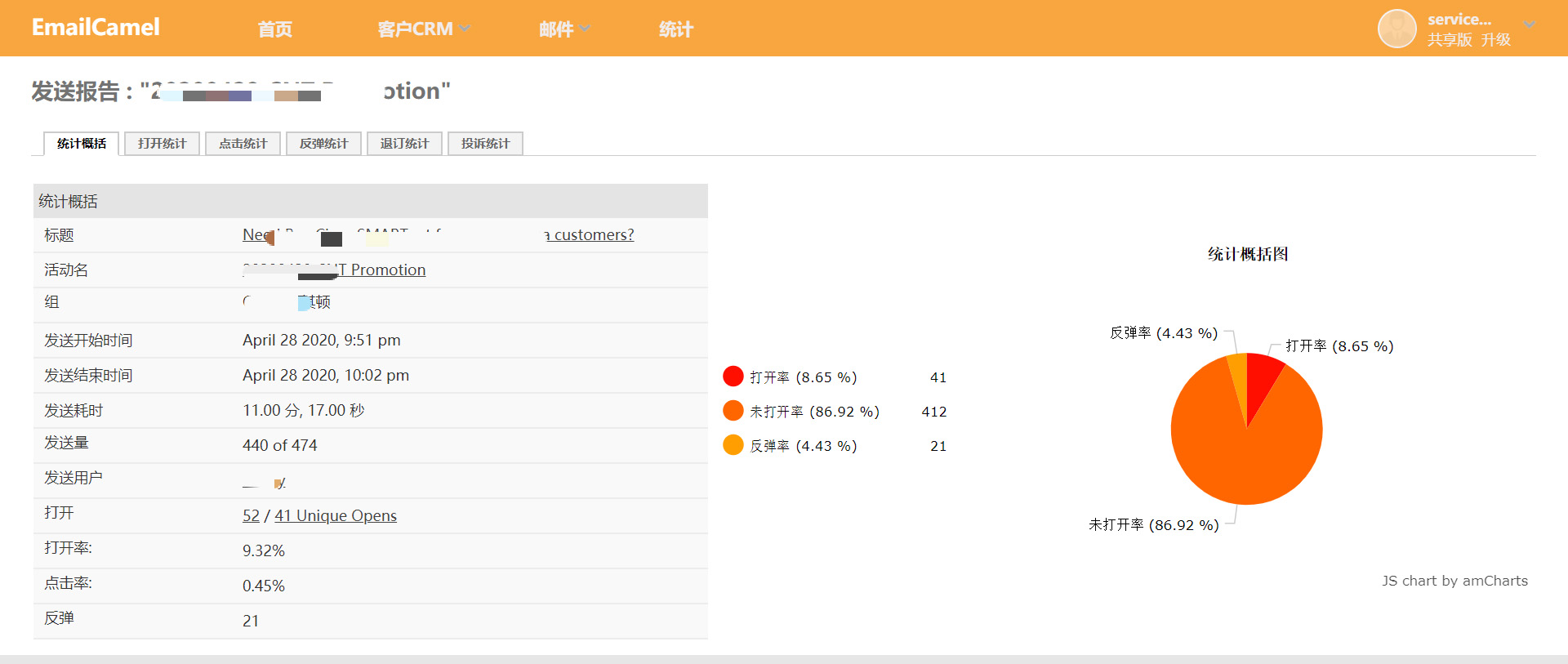1568x664 pixels.
Task: Click the 发送用户 row label
Action: [73, 478]
